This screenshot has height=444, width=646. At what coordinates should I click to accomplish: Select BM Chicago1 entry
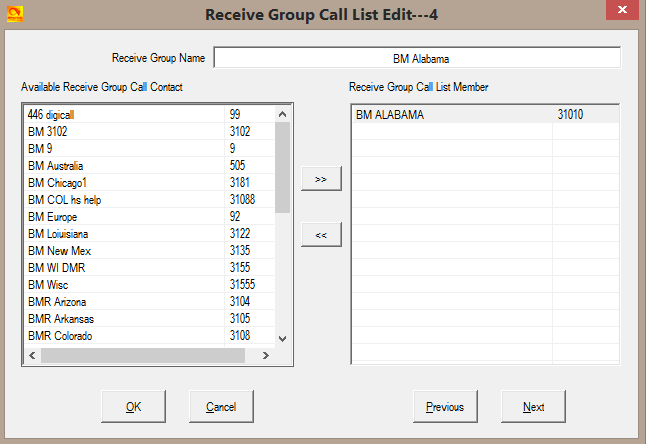57,183
